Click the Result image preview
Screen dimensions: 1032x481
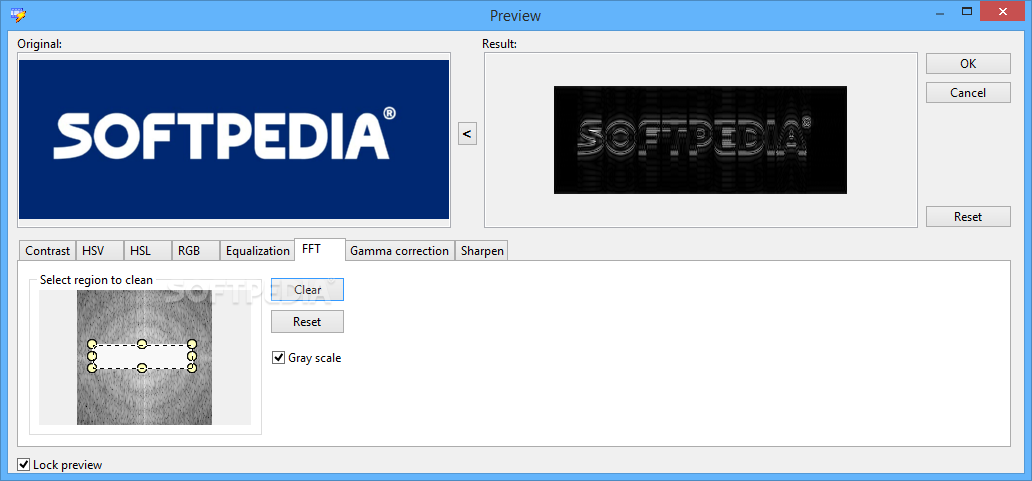700,139
